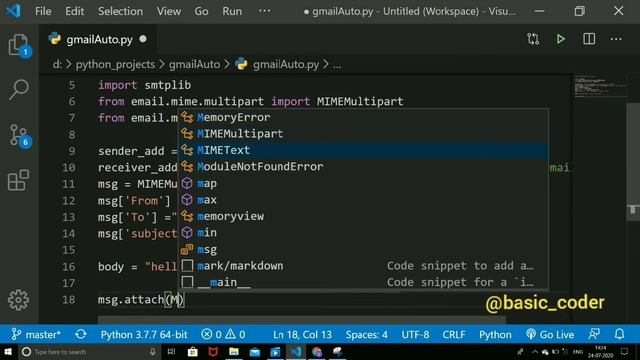
Task: Open Task View on the taskbar
Action: pyautogui.click(x=171, y=351)
